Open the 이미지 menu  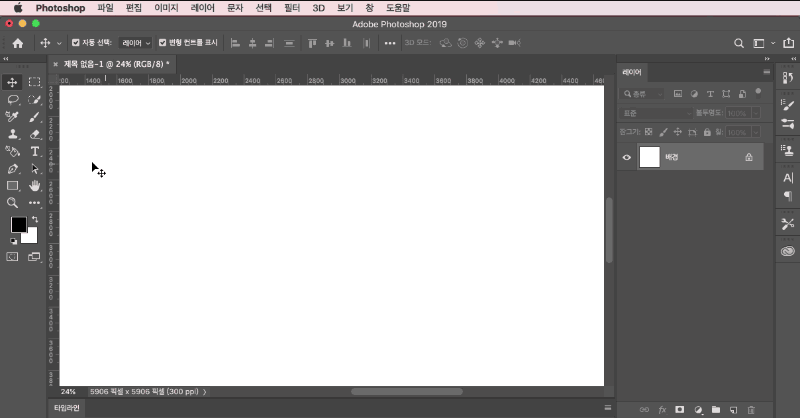[166, 8]
